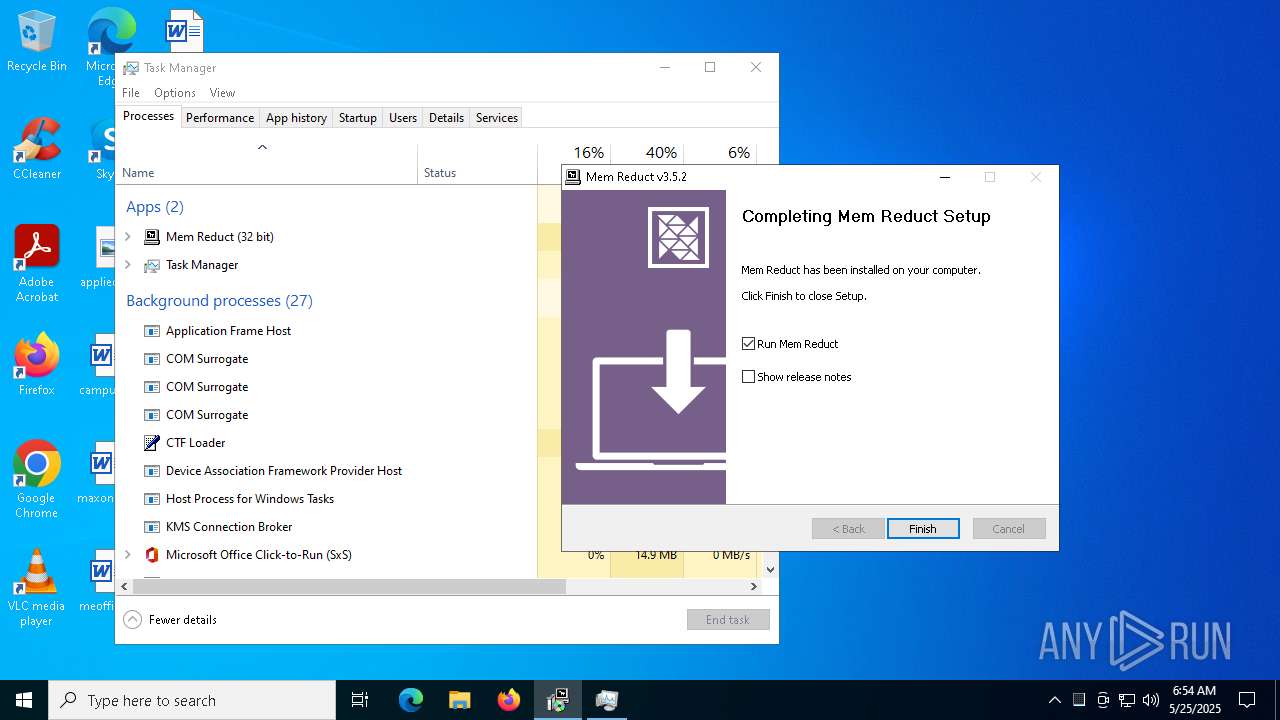Open network status icon in tray

pos(1127,700)
